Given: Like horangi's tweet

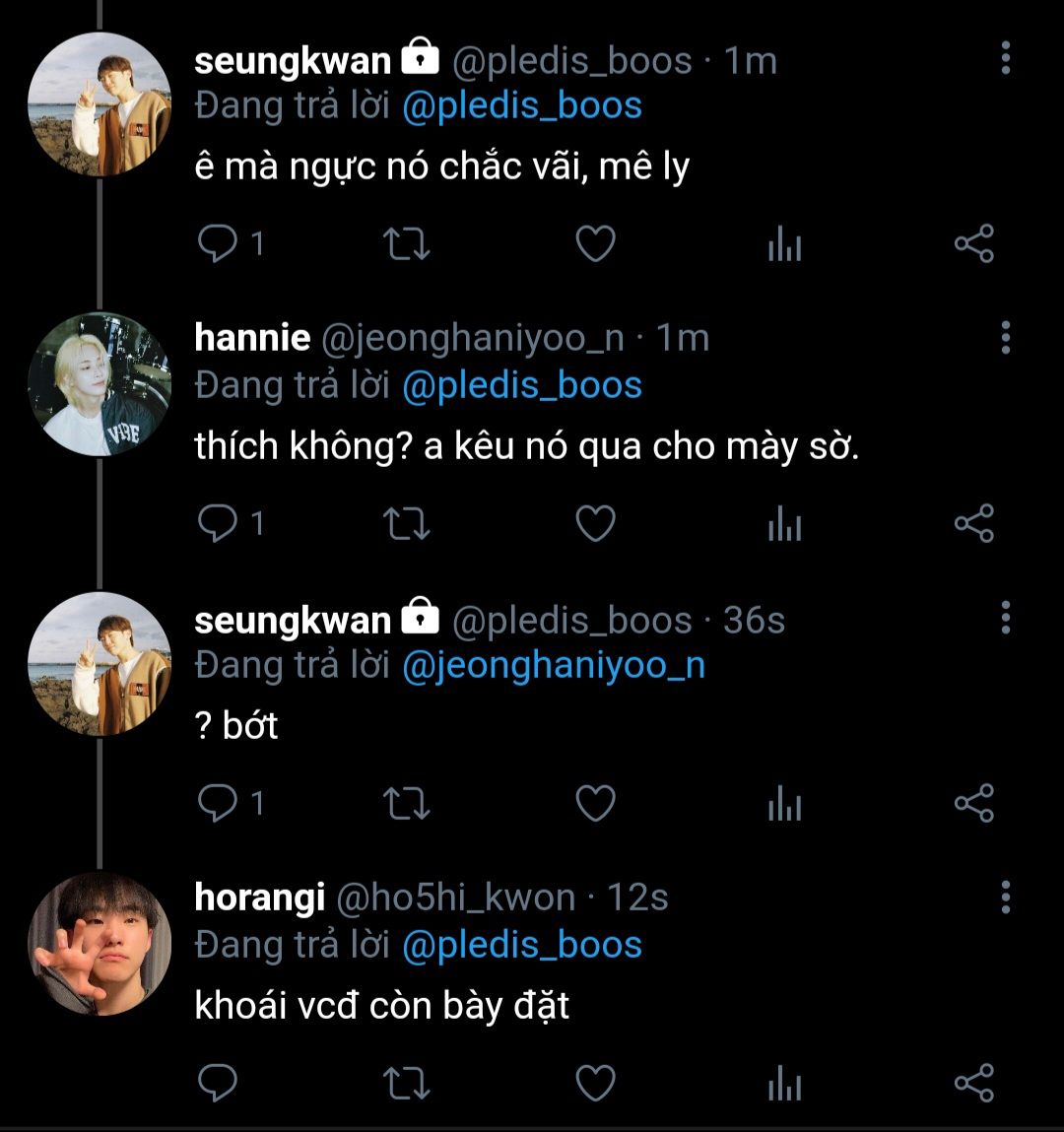Looking at the screenshot, I should click(595, 1083).
